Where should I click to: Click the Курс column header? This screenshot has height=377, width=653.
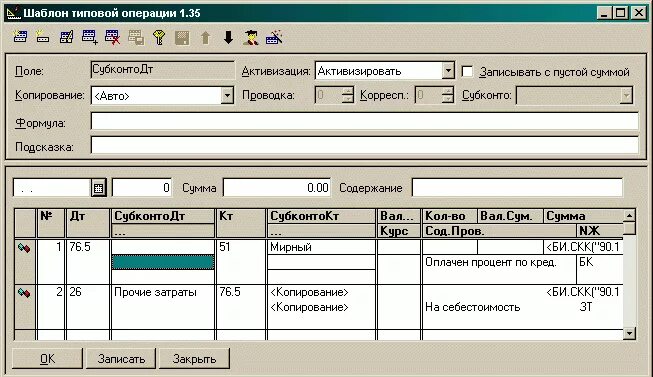399,230
